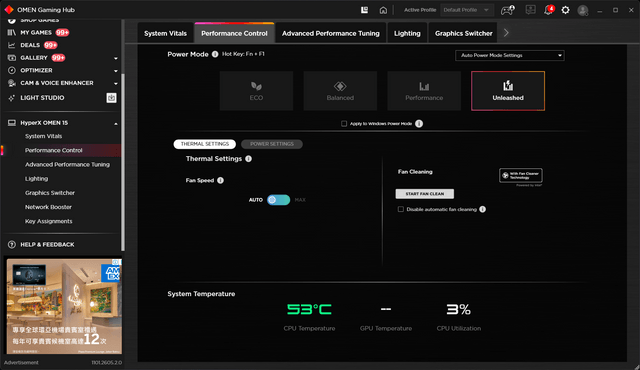The width and height of the screenshot is (640, 370).
Task: Click the 3% CPU Utilization value
Action: coord(458,309)
